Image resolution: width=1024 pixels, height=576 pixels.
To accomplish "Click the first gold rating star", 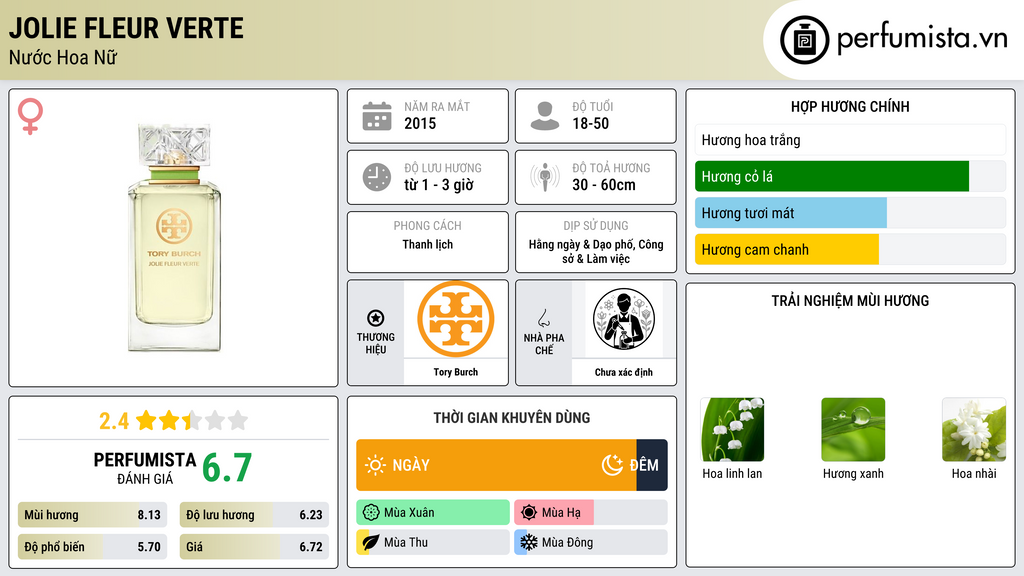I will [146, 420].
